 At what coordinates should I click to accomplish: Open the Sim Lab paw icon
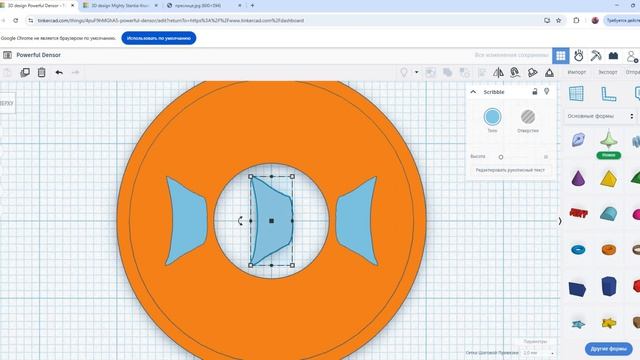(x=578, y=56)
